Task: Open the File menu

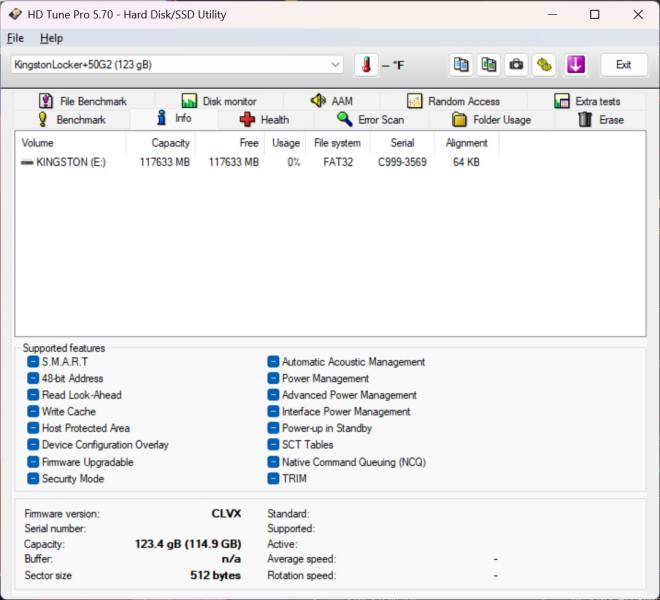Action: click(15, 38)
